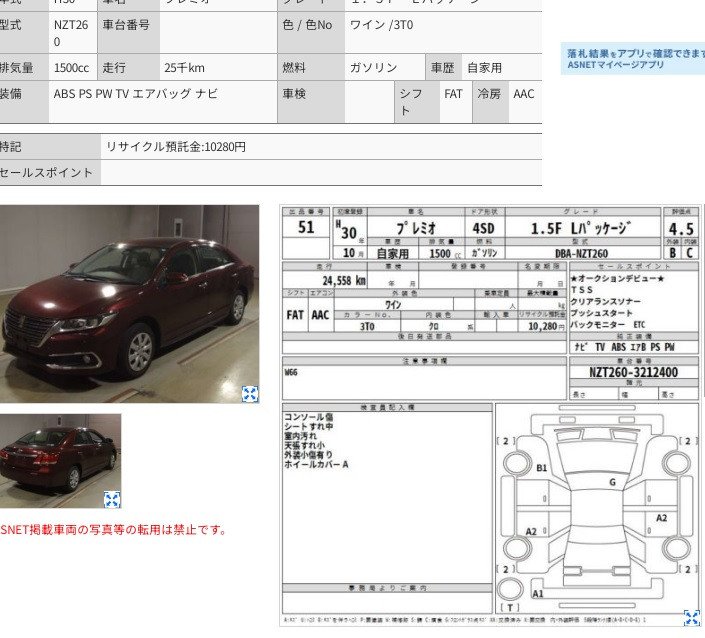
Task: Select recycle deposit リサイクル預託金:10280円 text
Action: tap(176, 147)
